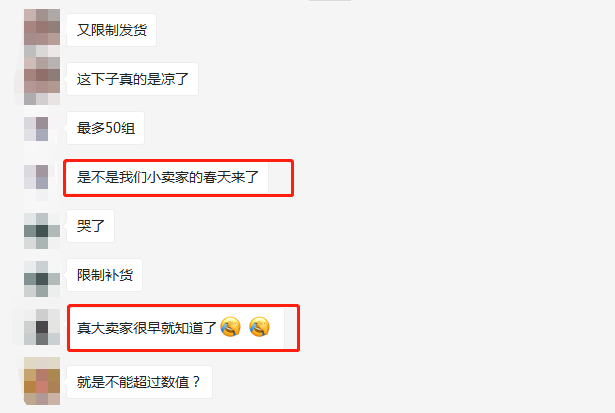Screen dimensions: 615x413
Task: Click gray avatar beside 真大卖家 message
Action: pos(42,327)
